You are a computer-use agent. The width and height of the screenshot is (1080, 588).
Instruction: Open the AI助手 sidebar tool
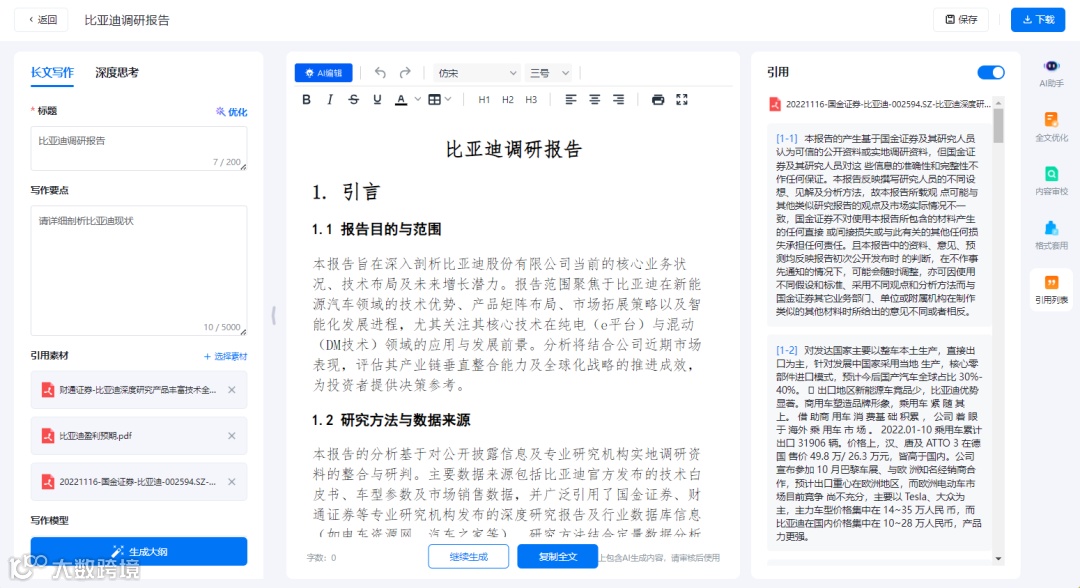1051,73
